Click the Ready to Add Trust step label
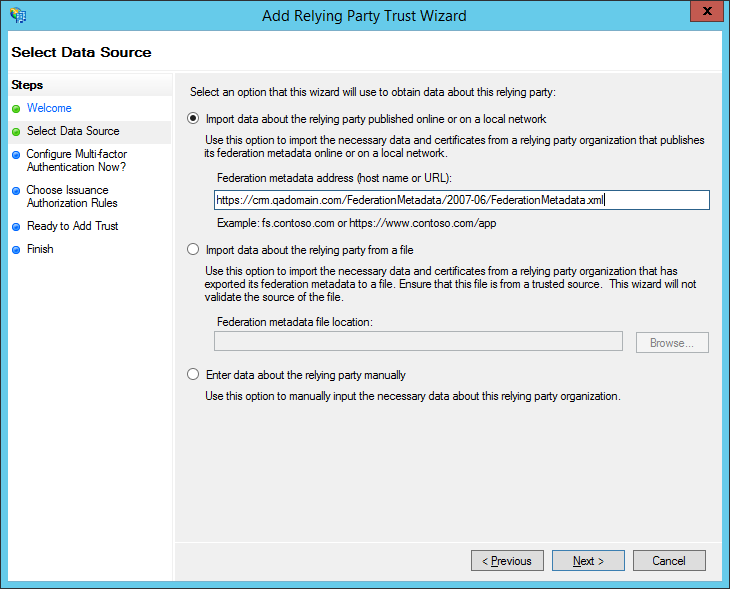The width and height of the screenshot is (730, 589). (72, 227)
